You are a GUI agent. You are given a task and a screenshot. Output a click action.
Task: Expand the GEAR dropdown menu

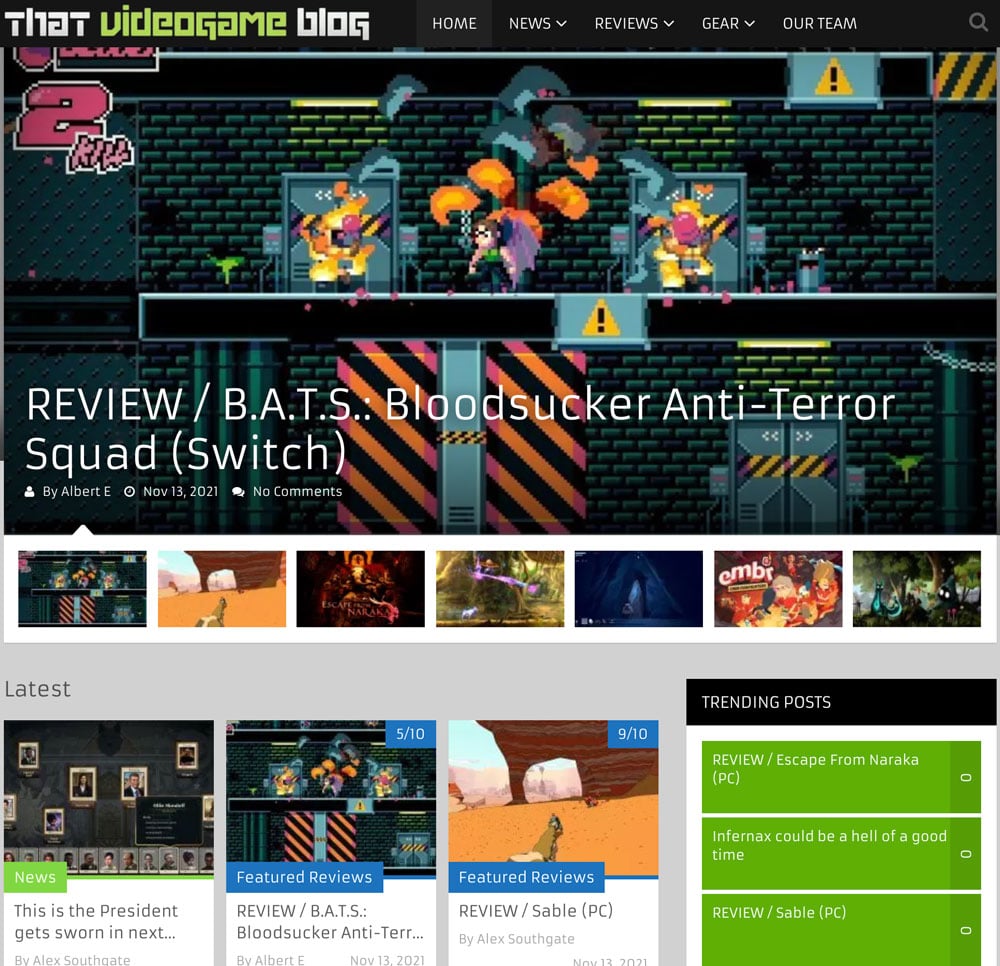click(728, 24)
